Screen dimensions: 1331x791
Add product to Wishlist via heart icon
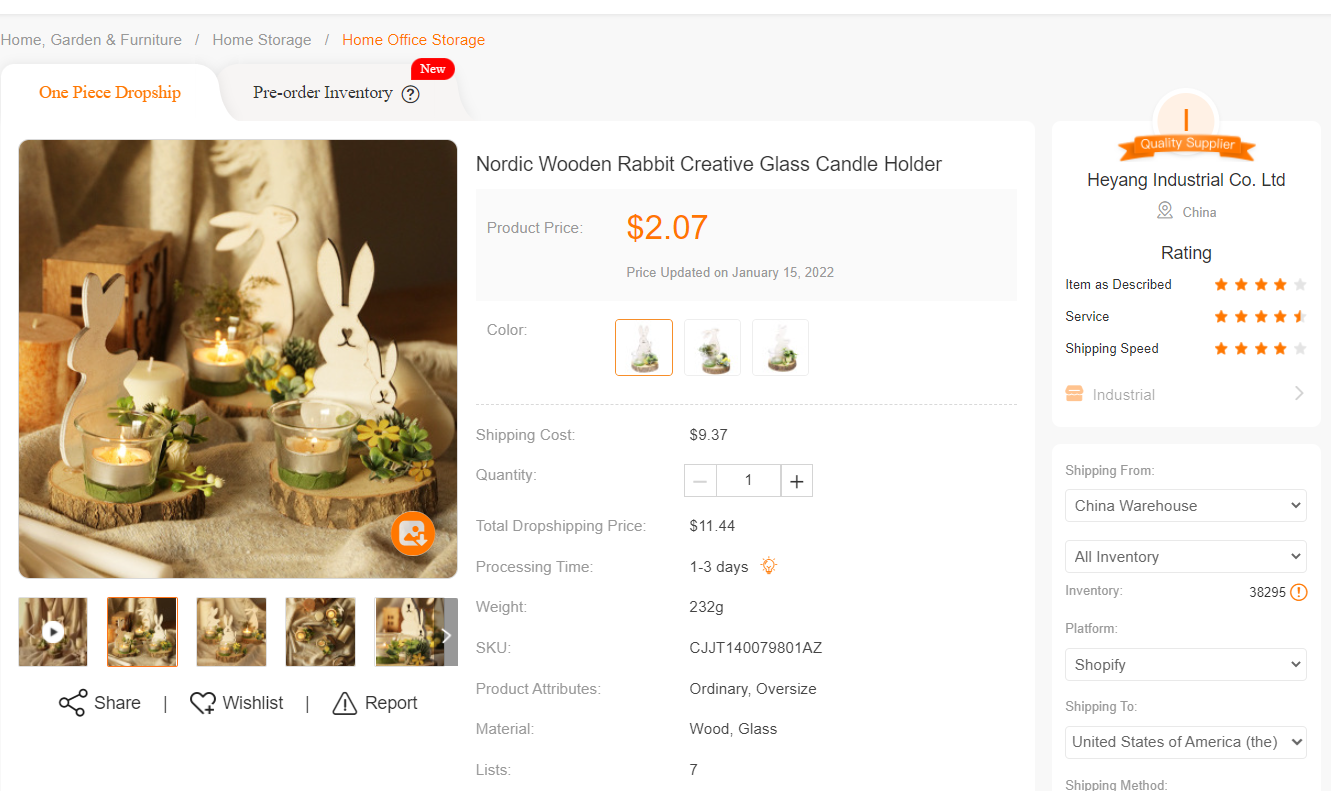pyautogui.click(x=203, y=703)
